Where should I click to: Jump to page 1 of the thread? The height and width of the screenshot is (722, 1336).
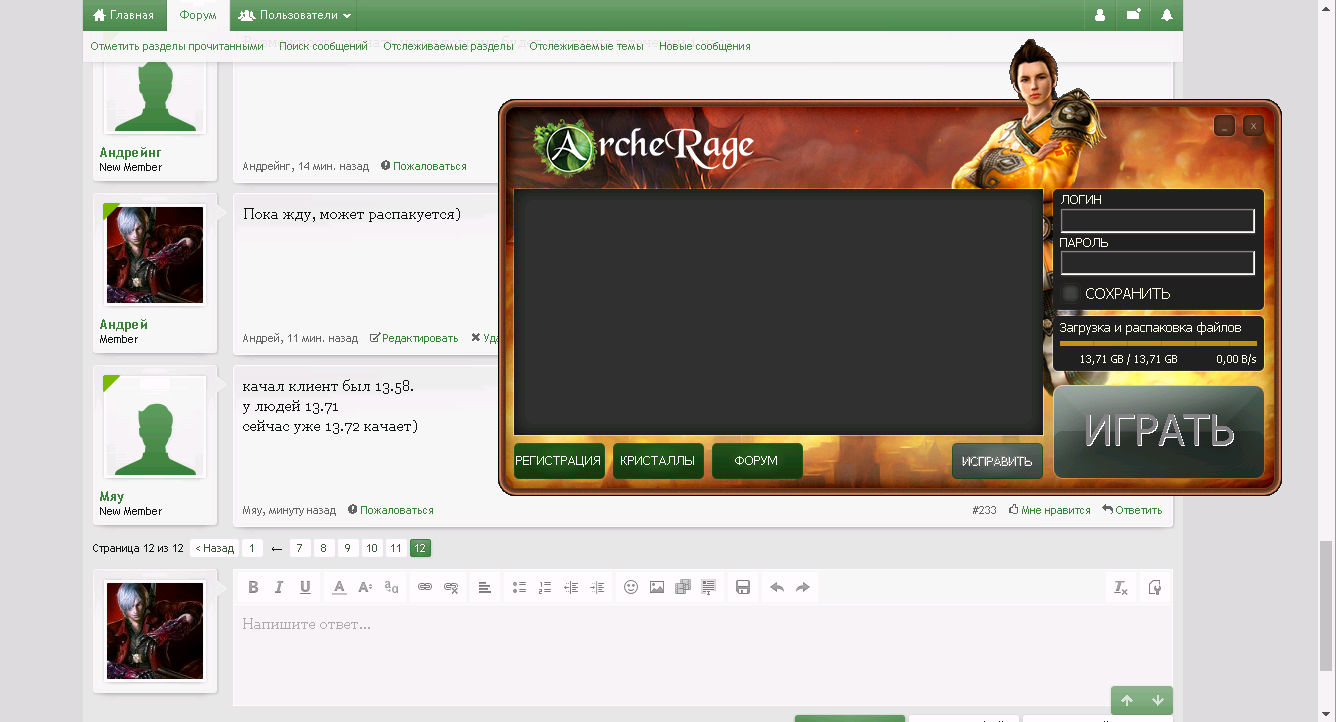(253, 548)
